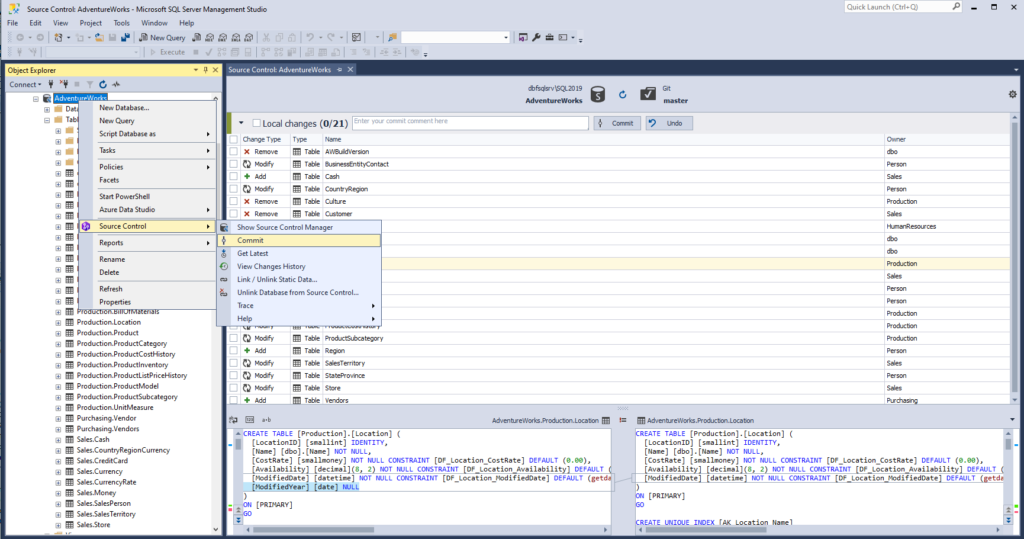
Task: Check the ProductSubcategory row checkbox
Action: [233, 338]
